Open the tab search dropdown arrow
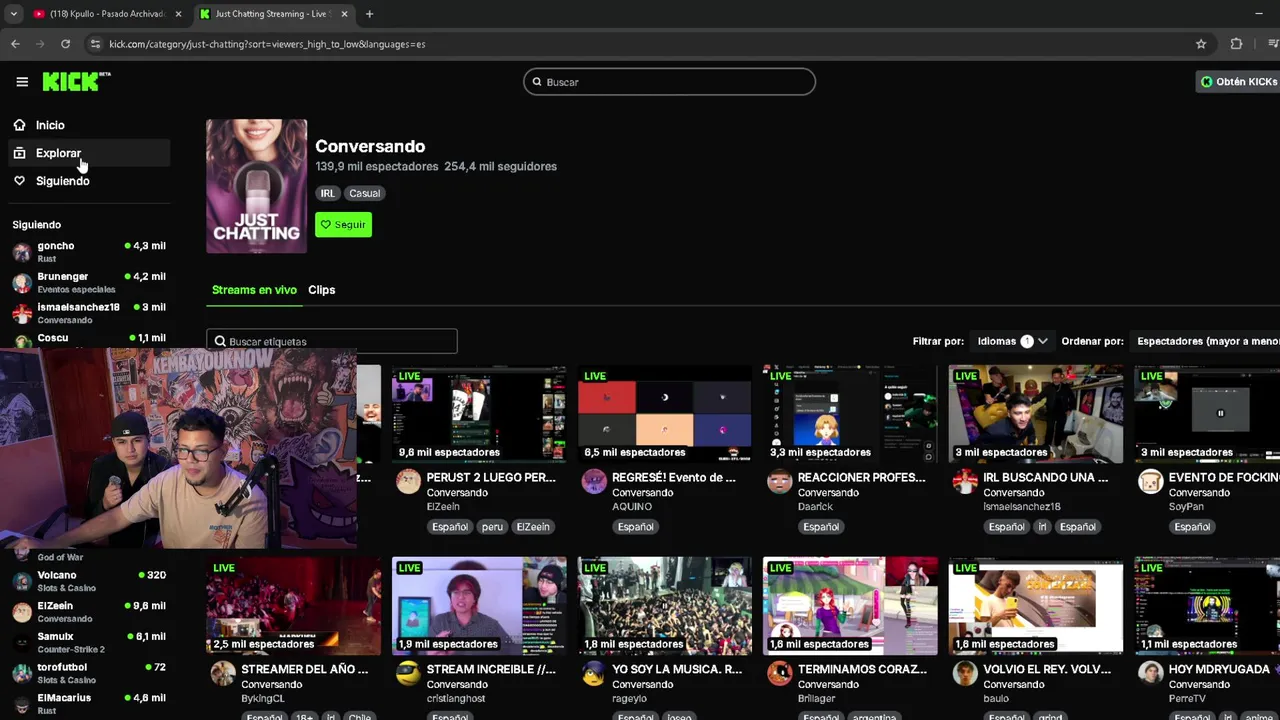The width and height of the screenshot is (1280, 720). coord(14,14)
